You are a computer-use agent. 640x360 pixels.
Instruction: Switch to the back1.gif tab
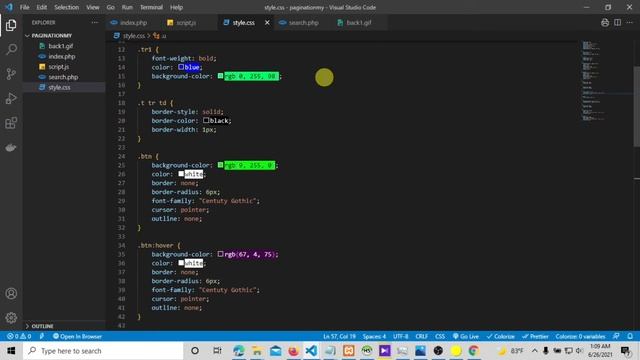pyautogui.click(x=358, y=23)
